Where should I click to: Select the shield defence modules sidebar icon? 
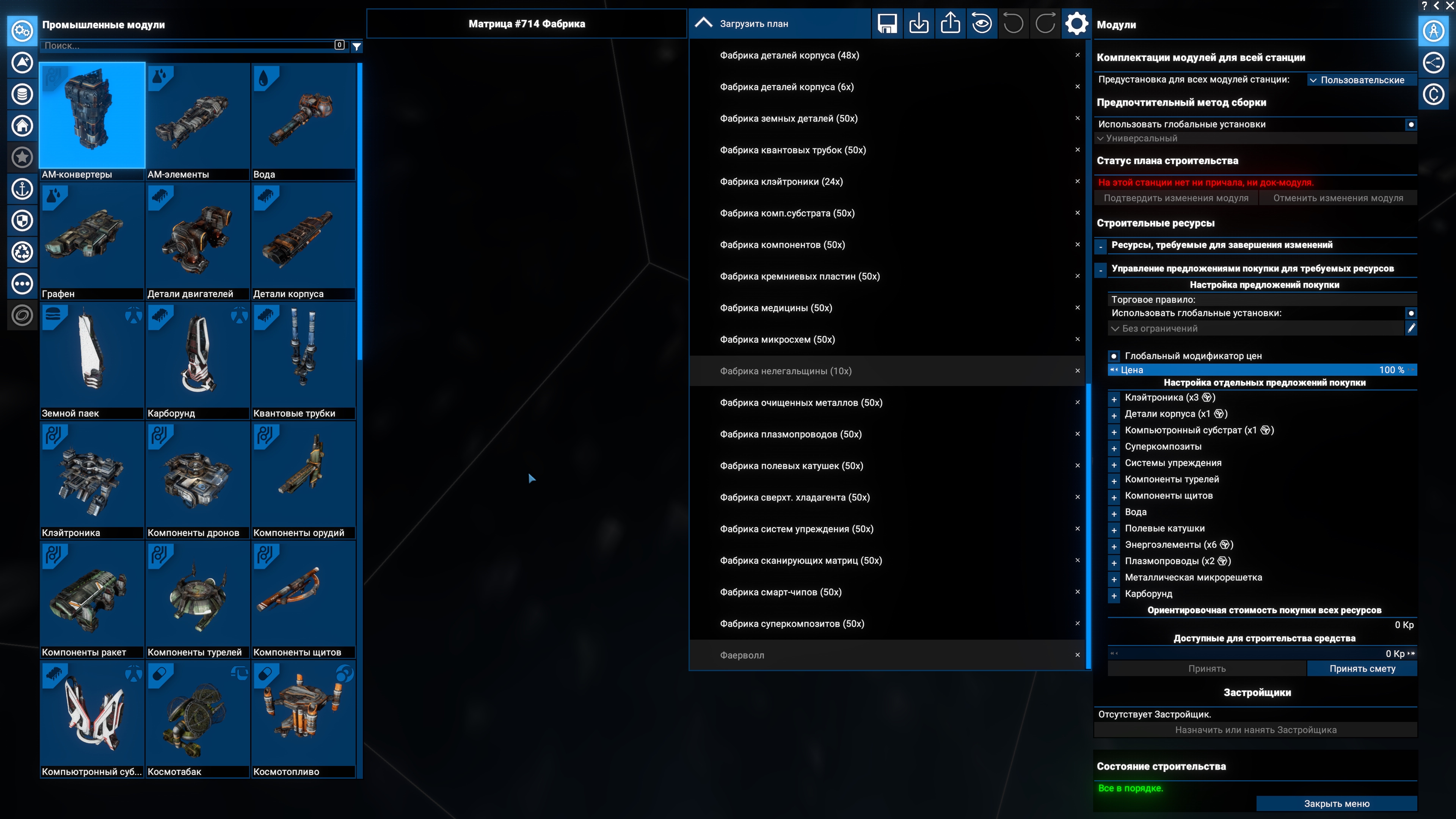click(22, 220)
